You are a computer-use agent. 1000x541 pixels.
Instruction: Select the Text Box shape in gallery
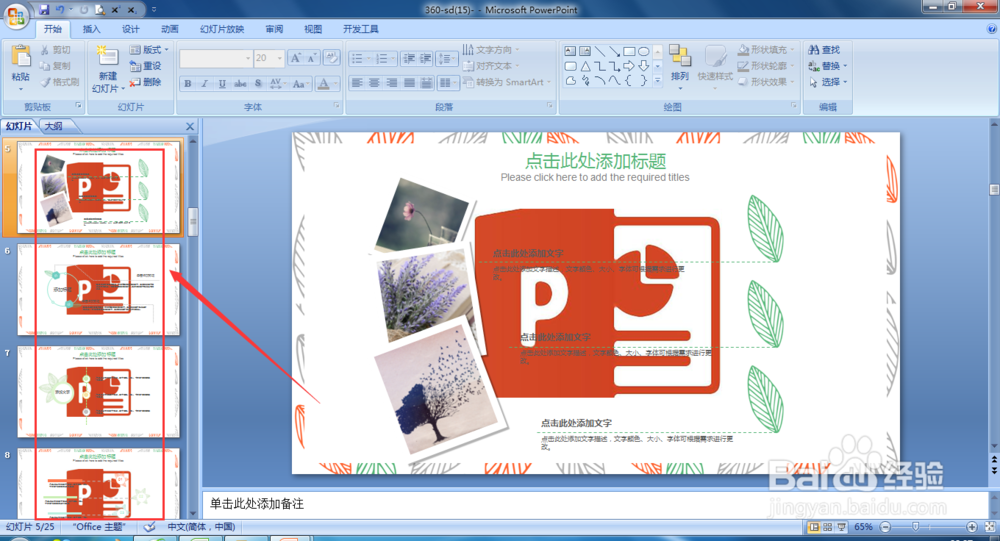click(x=570, y=51)
